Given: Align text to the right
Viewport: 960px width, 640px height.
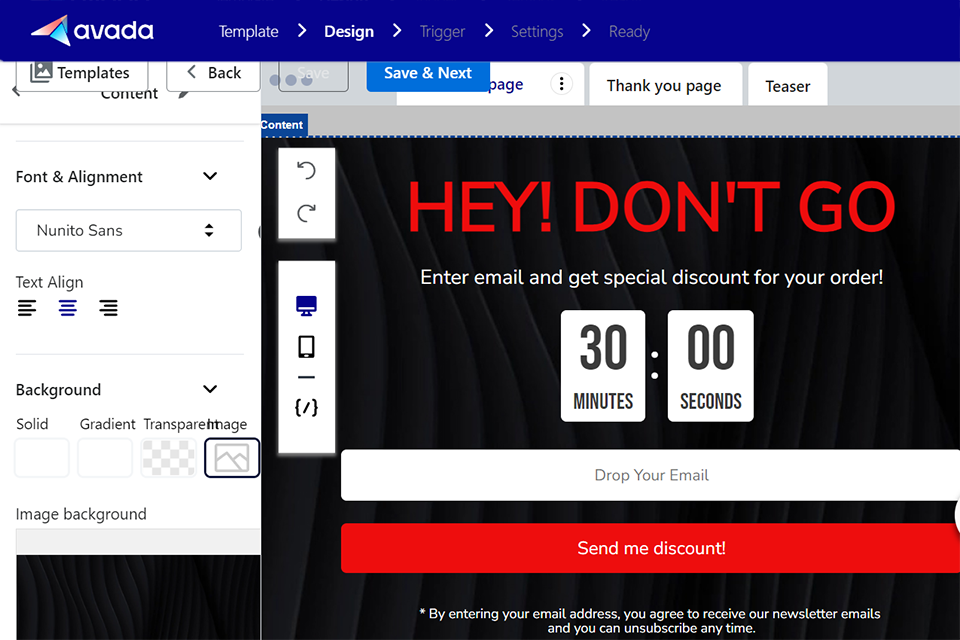Looking at the screenshot, I should 108,308.
